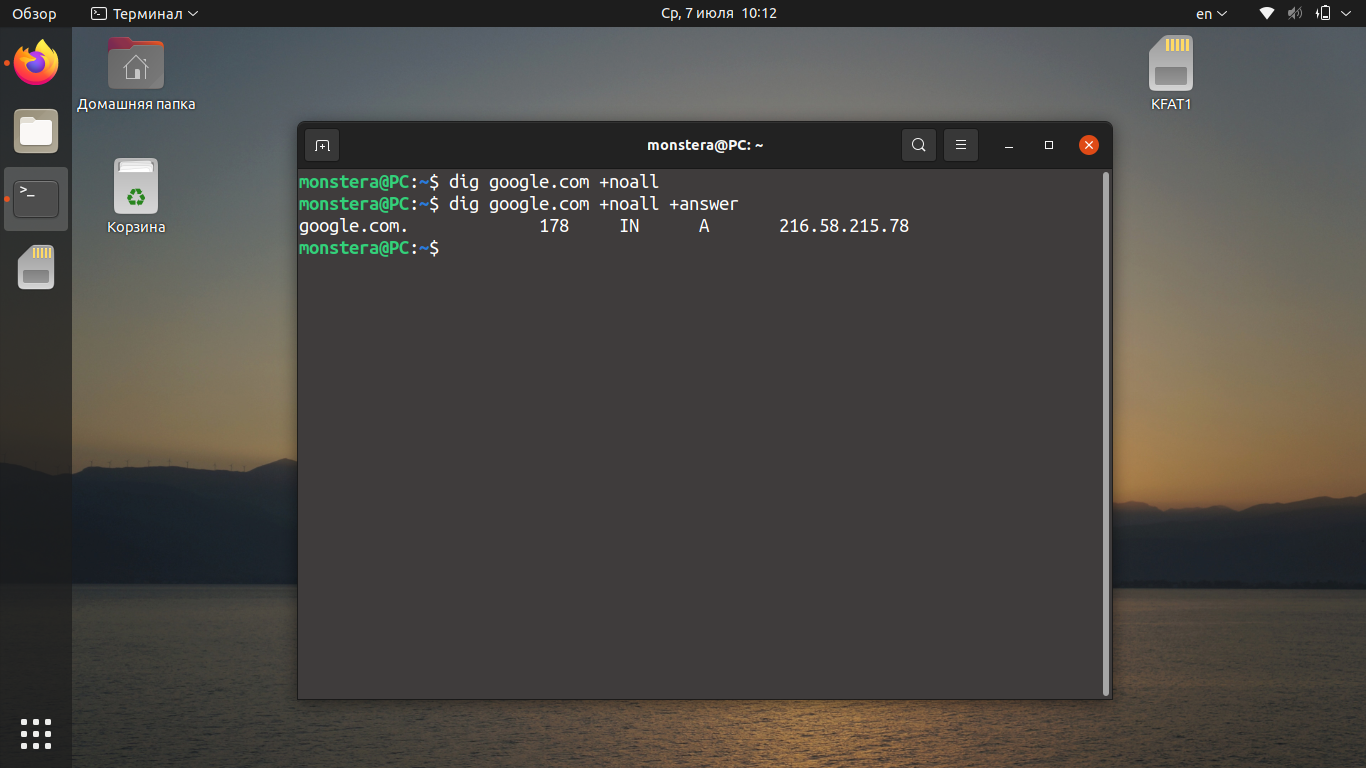1366x768 pixels.
Task: Select the Terminal icon in the dock
Action: [x=36, y=199]
